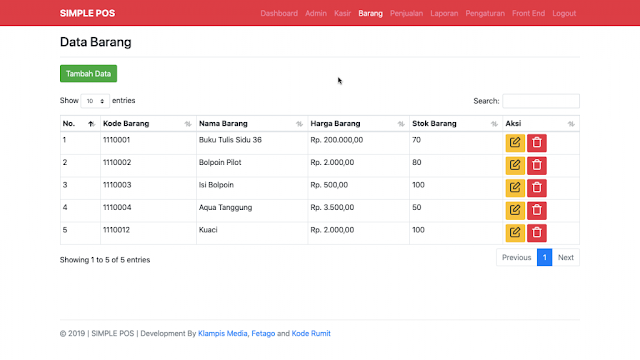The height and width of the screenshot is (360, 640).
Task: Sort table by Harga Barang
Action: pos(358,124)
